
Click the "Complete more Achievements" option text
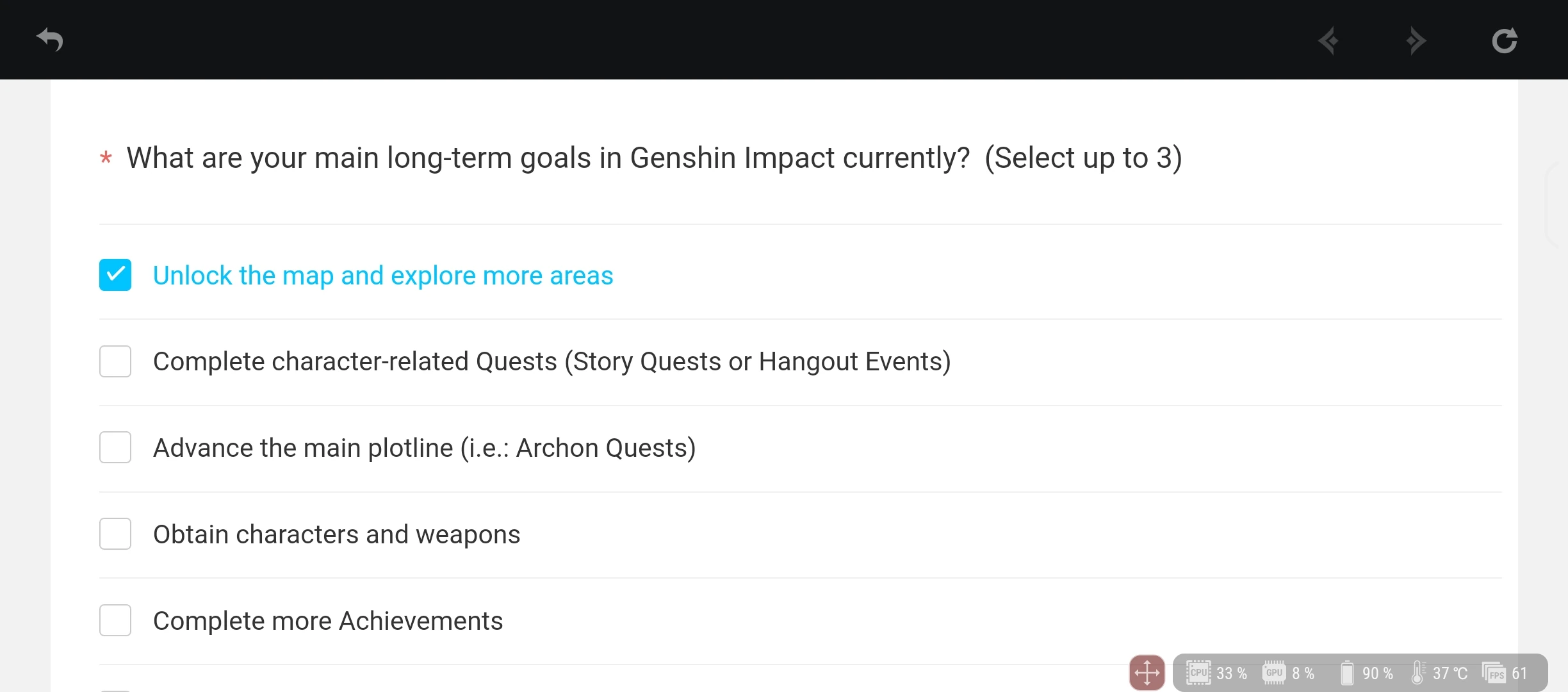(328, 621)
